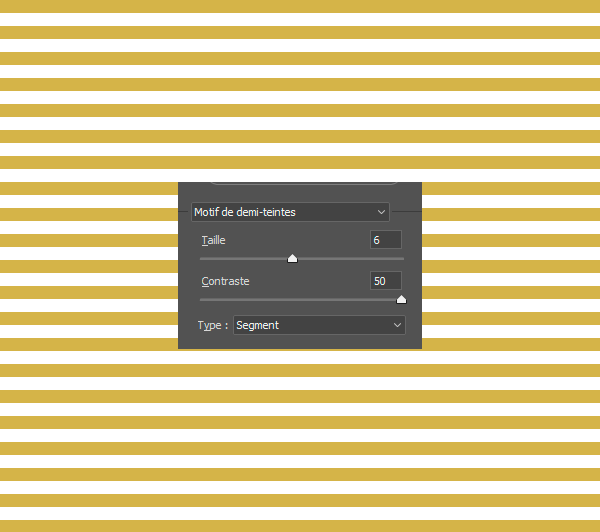The width and height of the screenshot is (600, 532).
Task: Click the middle of the Contraste slider track
Action: (x=302, y=299)
